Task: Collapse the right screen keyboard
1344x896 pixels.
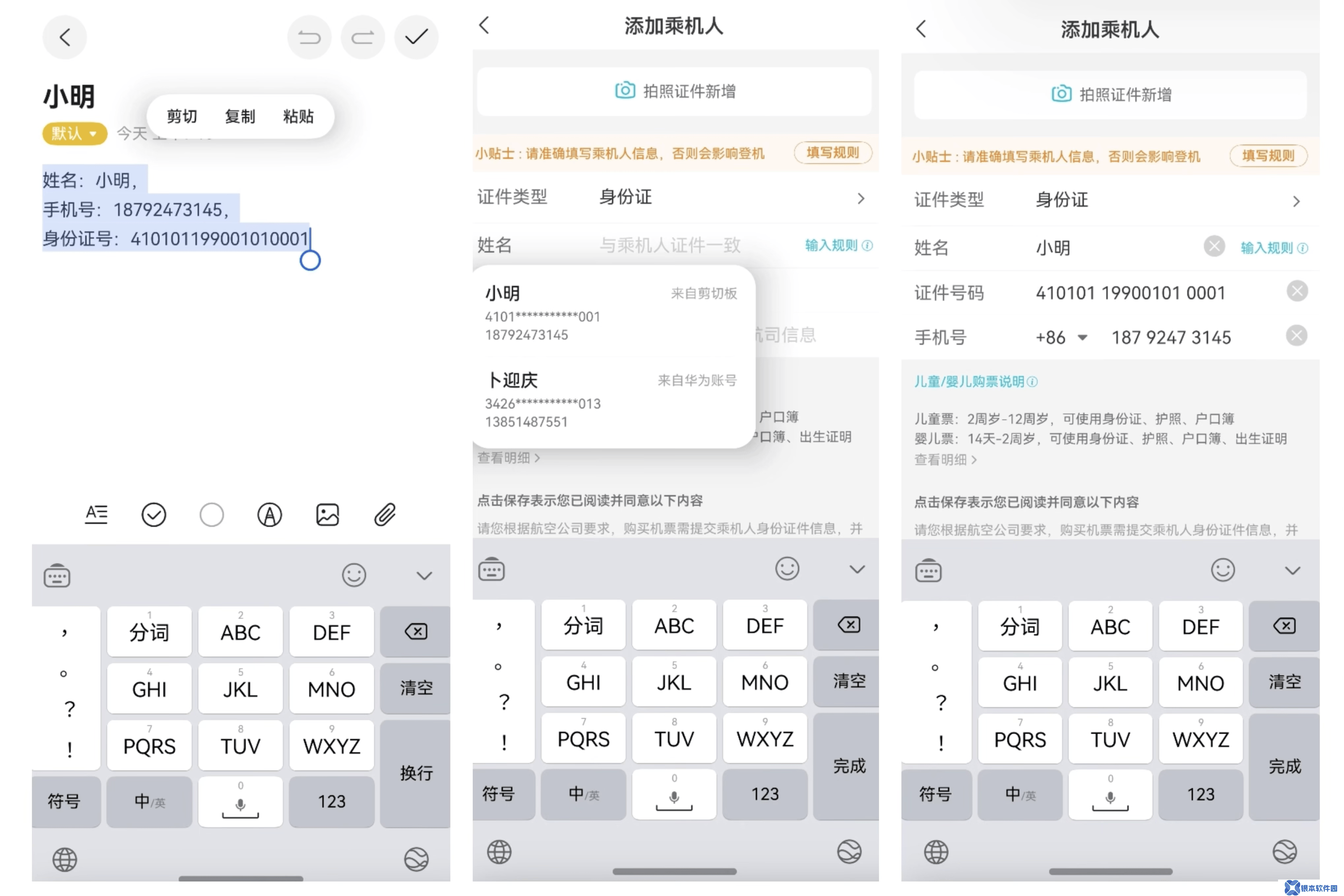Action: click(1293, 570)
